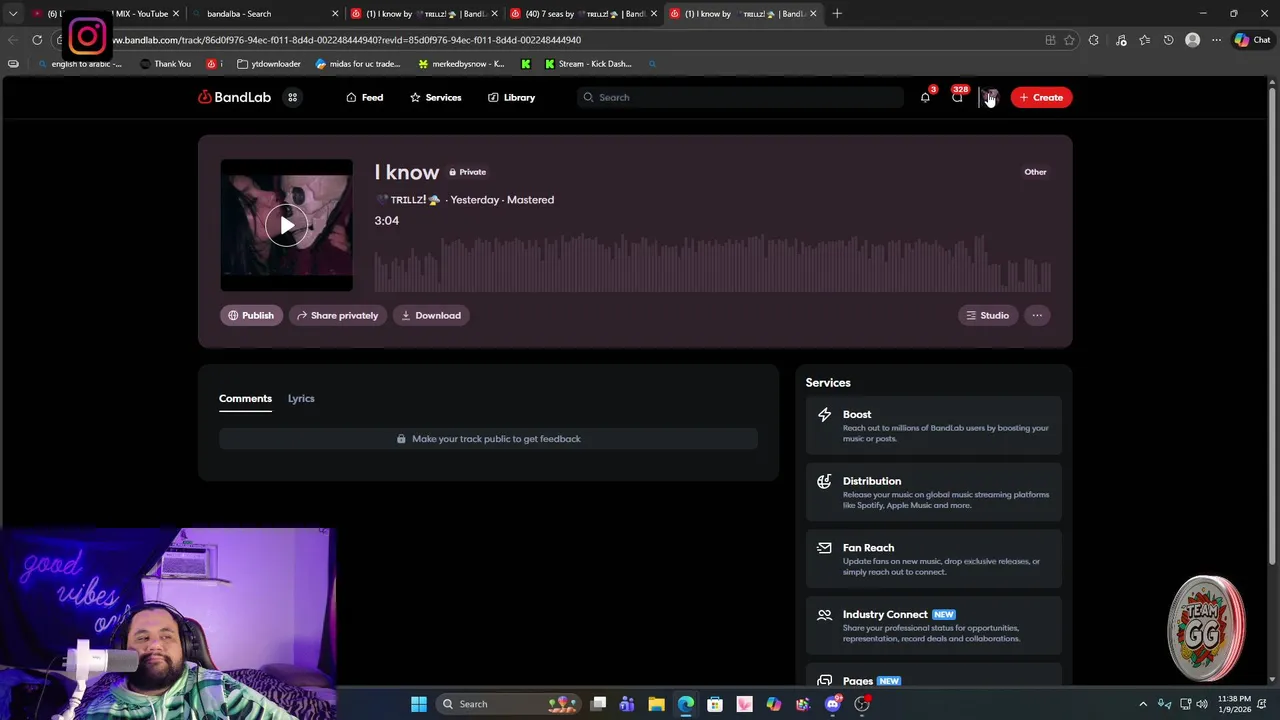Click 'Make your track public' notice
This screenshot has width=1280, height=720.
tap(488, 439)
